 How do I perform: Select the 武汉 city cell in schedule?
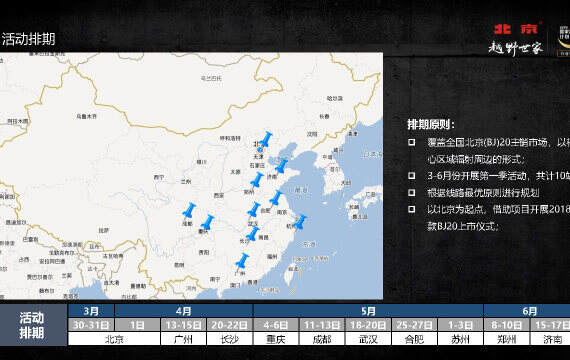(x=368, y=339)
